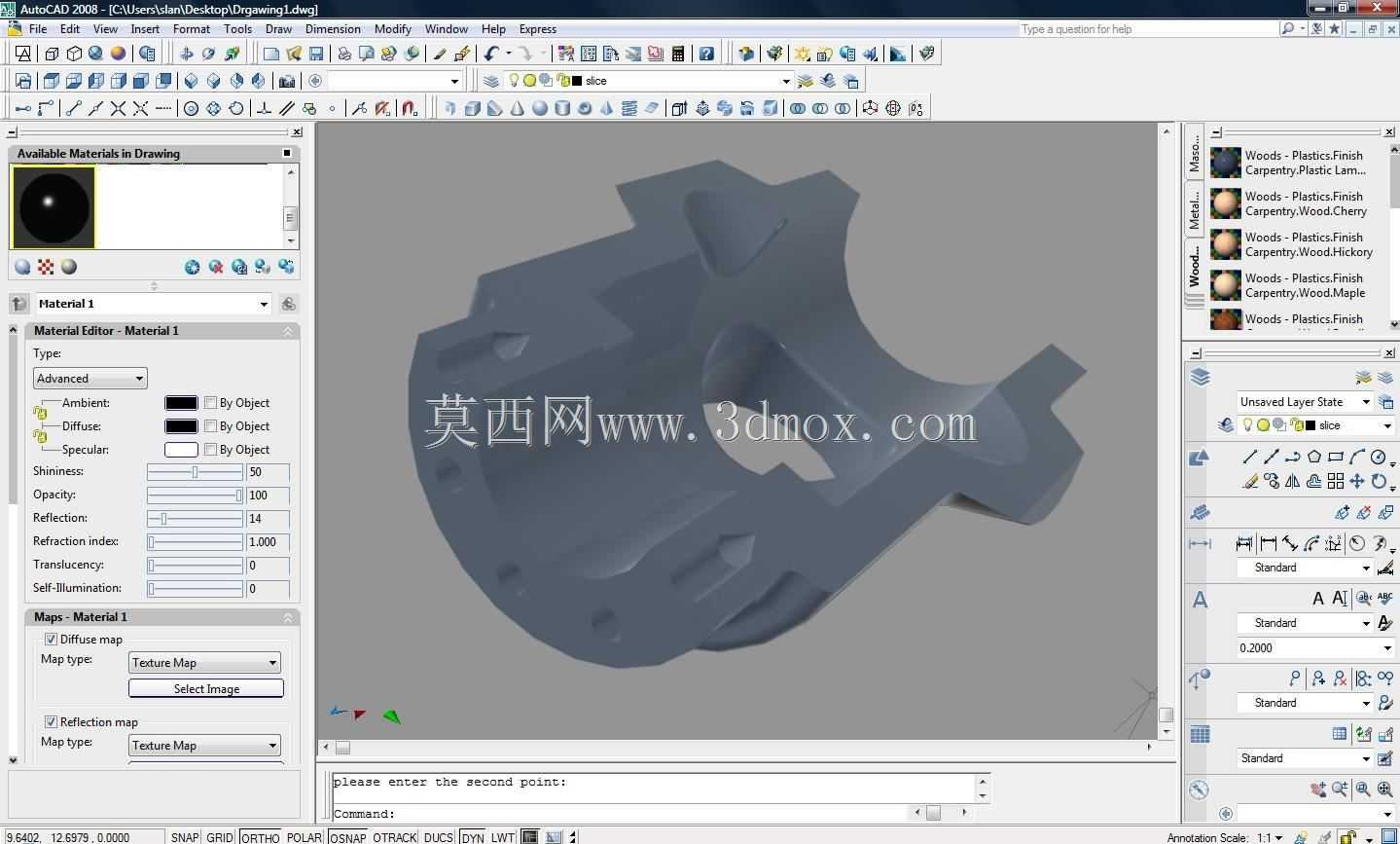Click the Help question mark icon
Image resolution: width=1400 pixels, height=844 pixels.
point(706,54)
